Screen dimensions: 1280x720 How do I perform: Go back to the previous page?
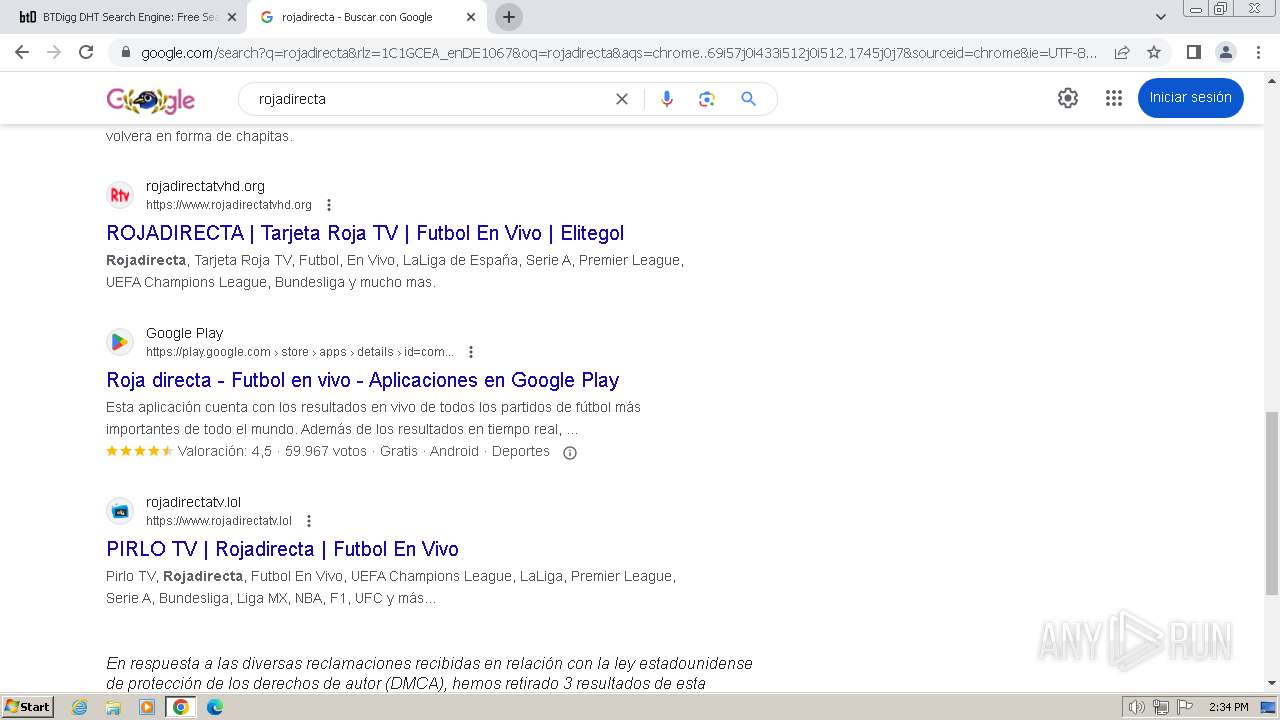(22, 52)
